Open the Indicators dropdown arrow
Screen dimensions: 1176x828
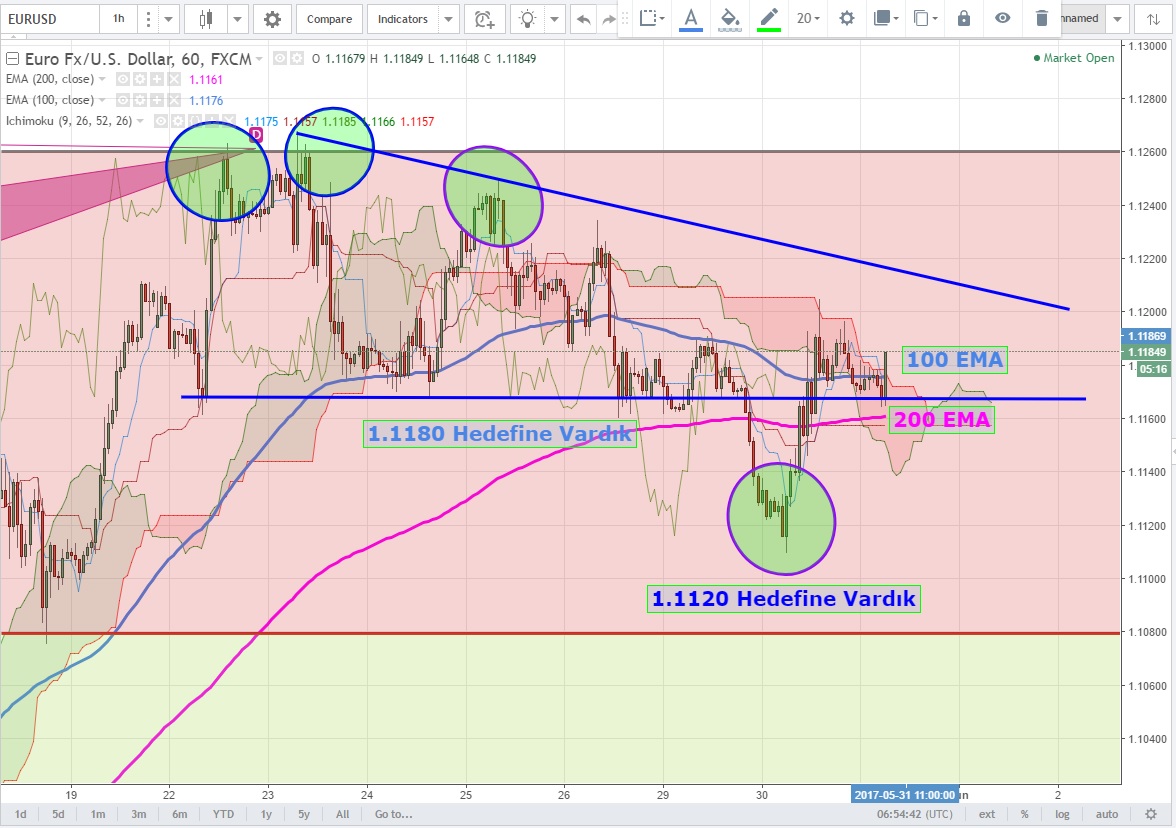[448, 19]
